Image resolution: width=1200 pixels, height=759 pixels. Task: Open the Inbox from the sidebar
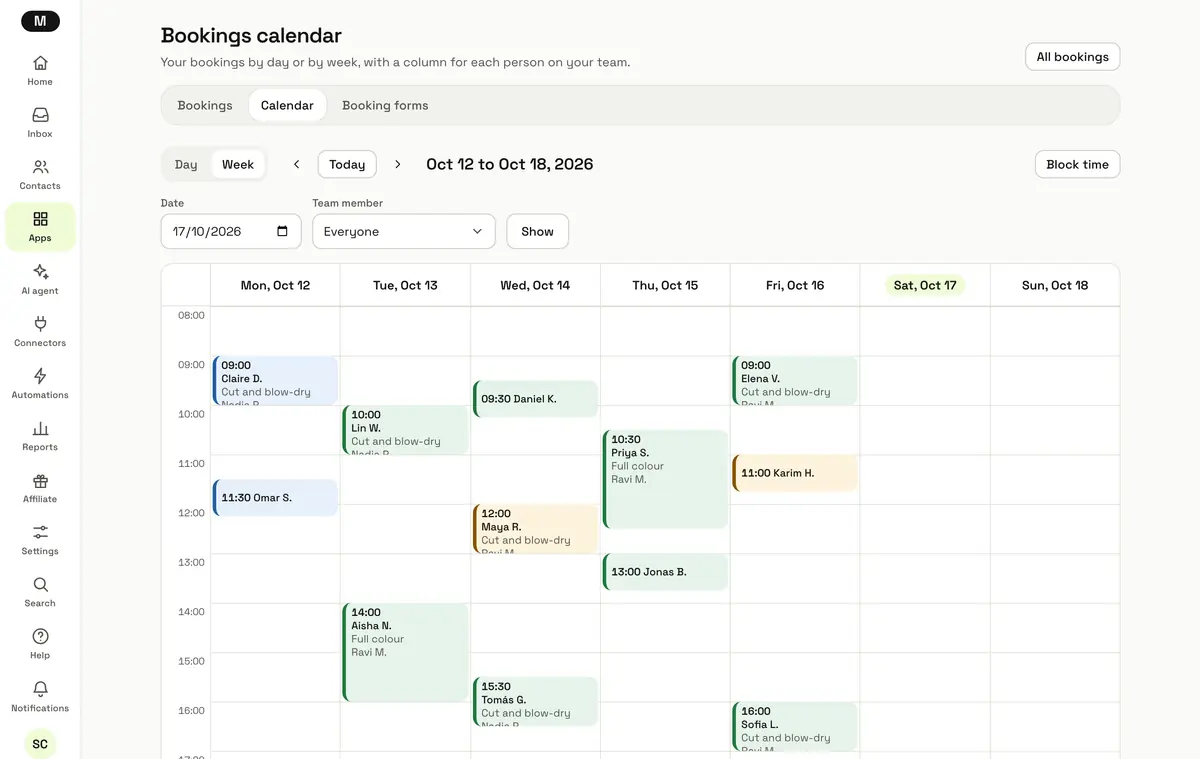click(40, 122)
